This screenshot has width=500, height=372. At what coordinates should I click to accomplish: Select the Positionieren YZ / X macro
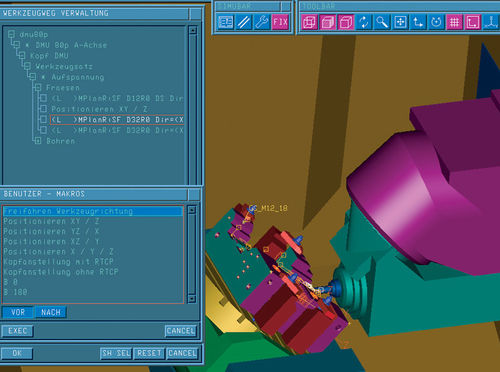click(x=51, y=231)
